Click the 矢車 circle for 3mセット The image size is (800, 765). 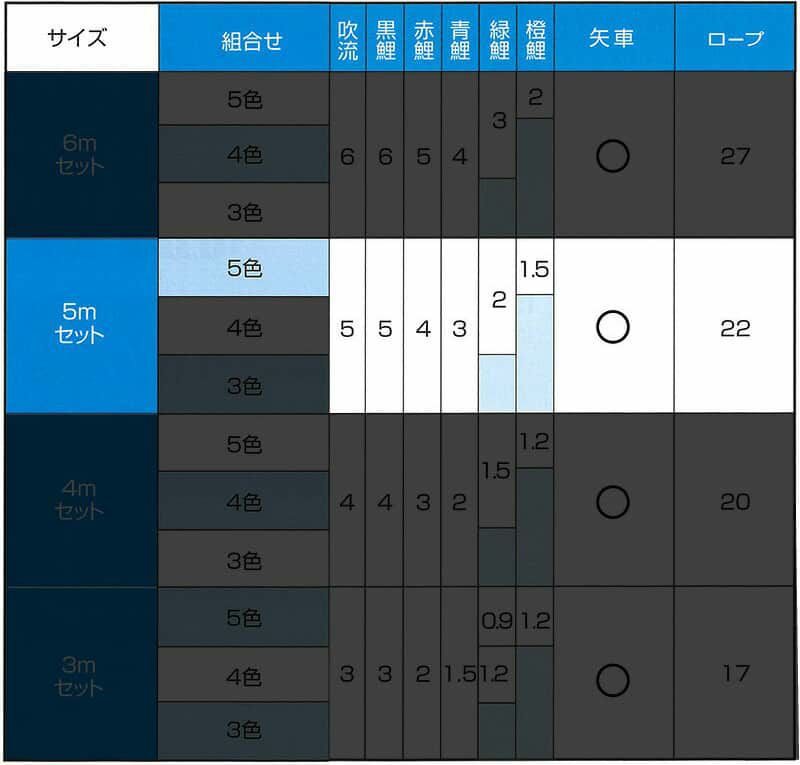pos(612,680)
